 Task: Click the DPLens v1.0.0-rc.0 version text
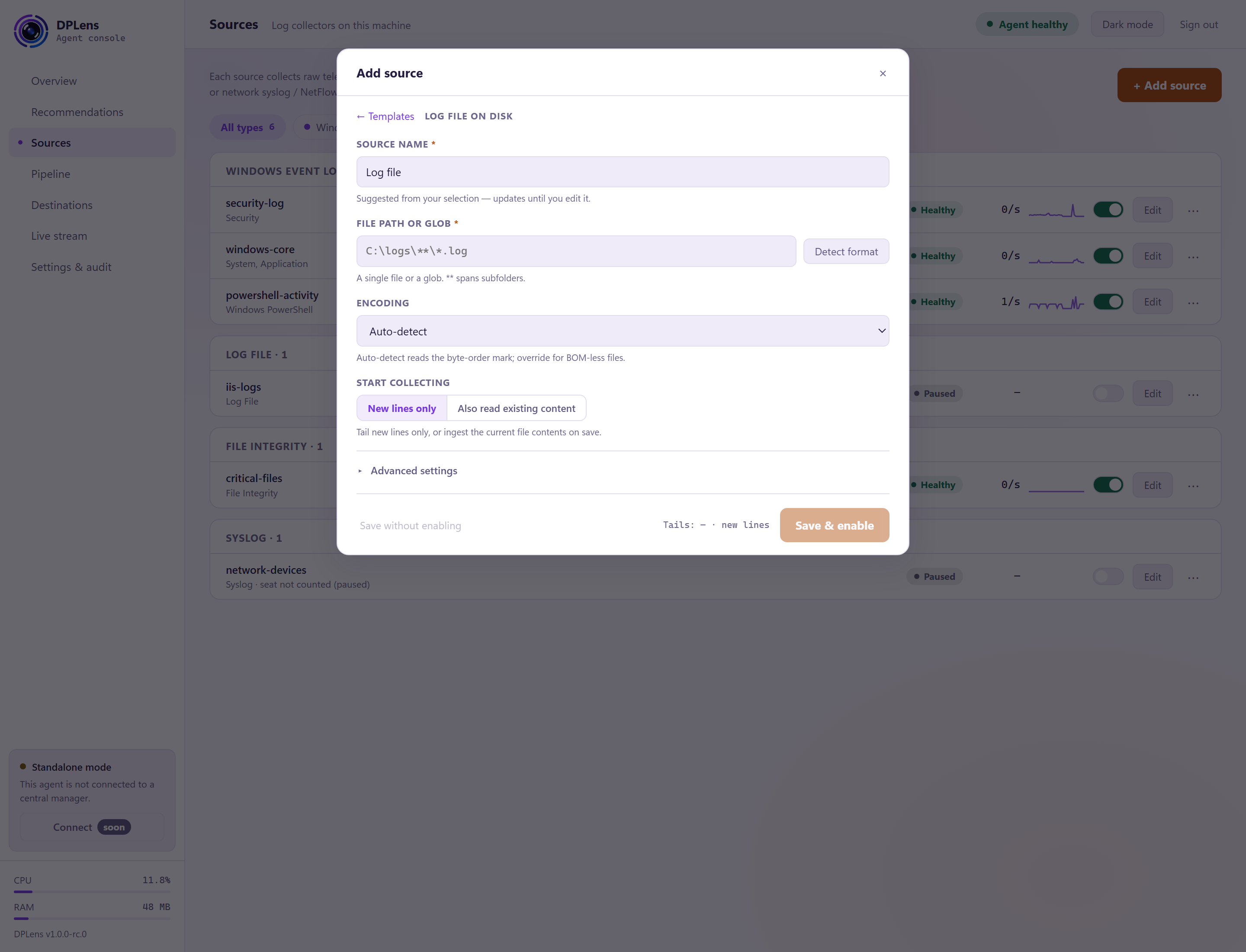coord(51,934)
